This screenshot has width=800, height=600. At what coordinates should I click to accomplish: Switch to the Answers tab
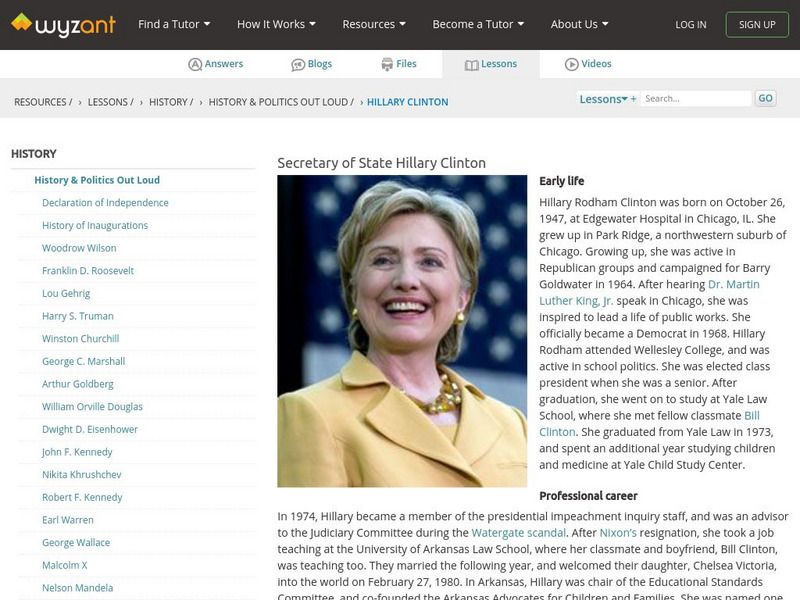215,64
